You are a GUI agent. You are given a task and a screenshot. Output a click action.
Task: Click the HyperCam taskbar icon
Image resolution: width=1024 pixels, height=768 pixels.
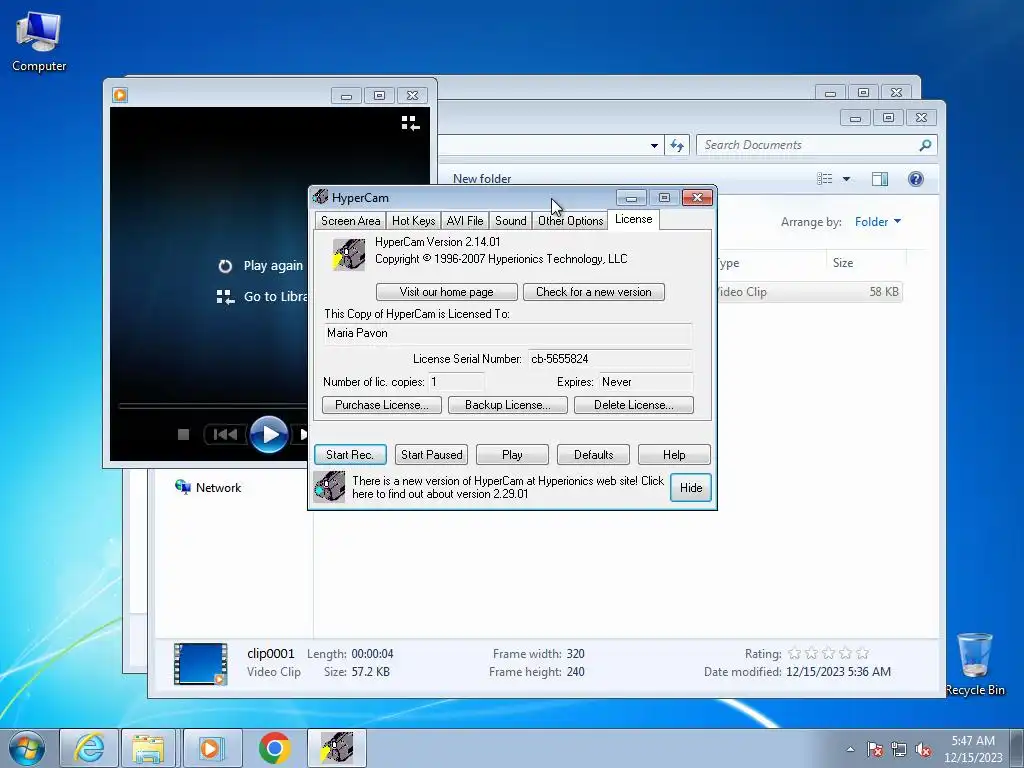coord(337,748)
